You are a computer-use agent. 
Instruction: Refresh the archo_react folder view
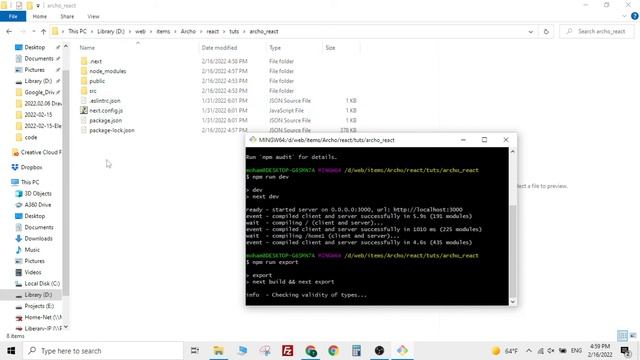[x=546, y=31]
